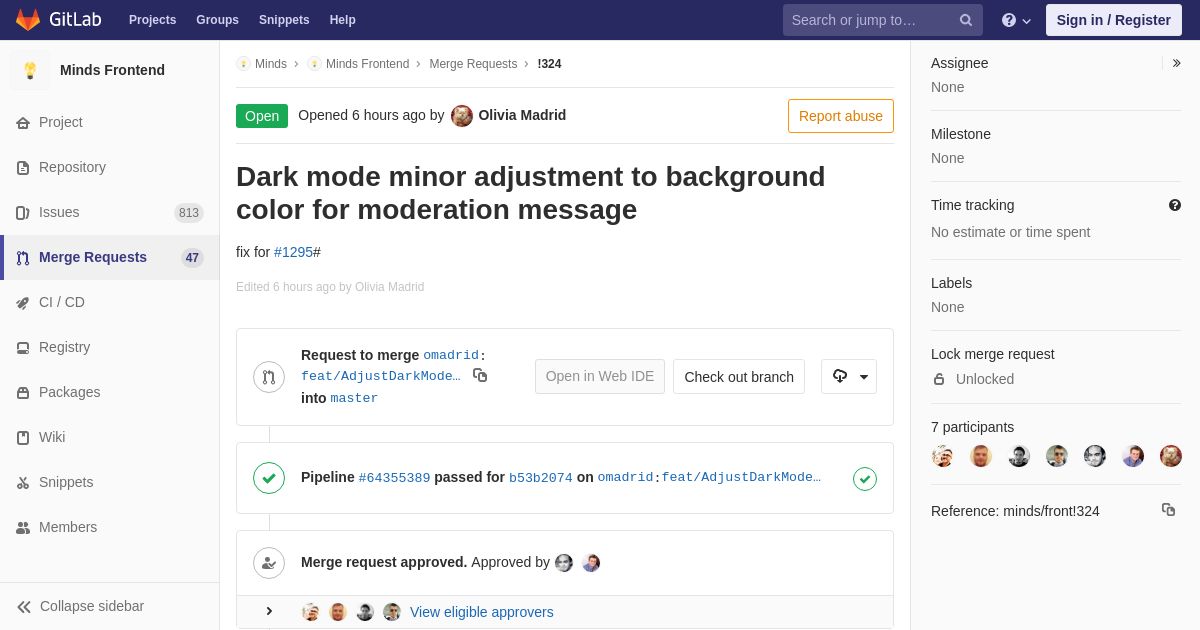Copy the merge request reference

[1168, 510]
